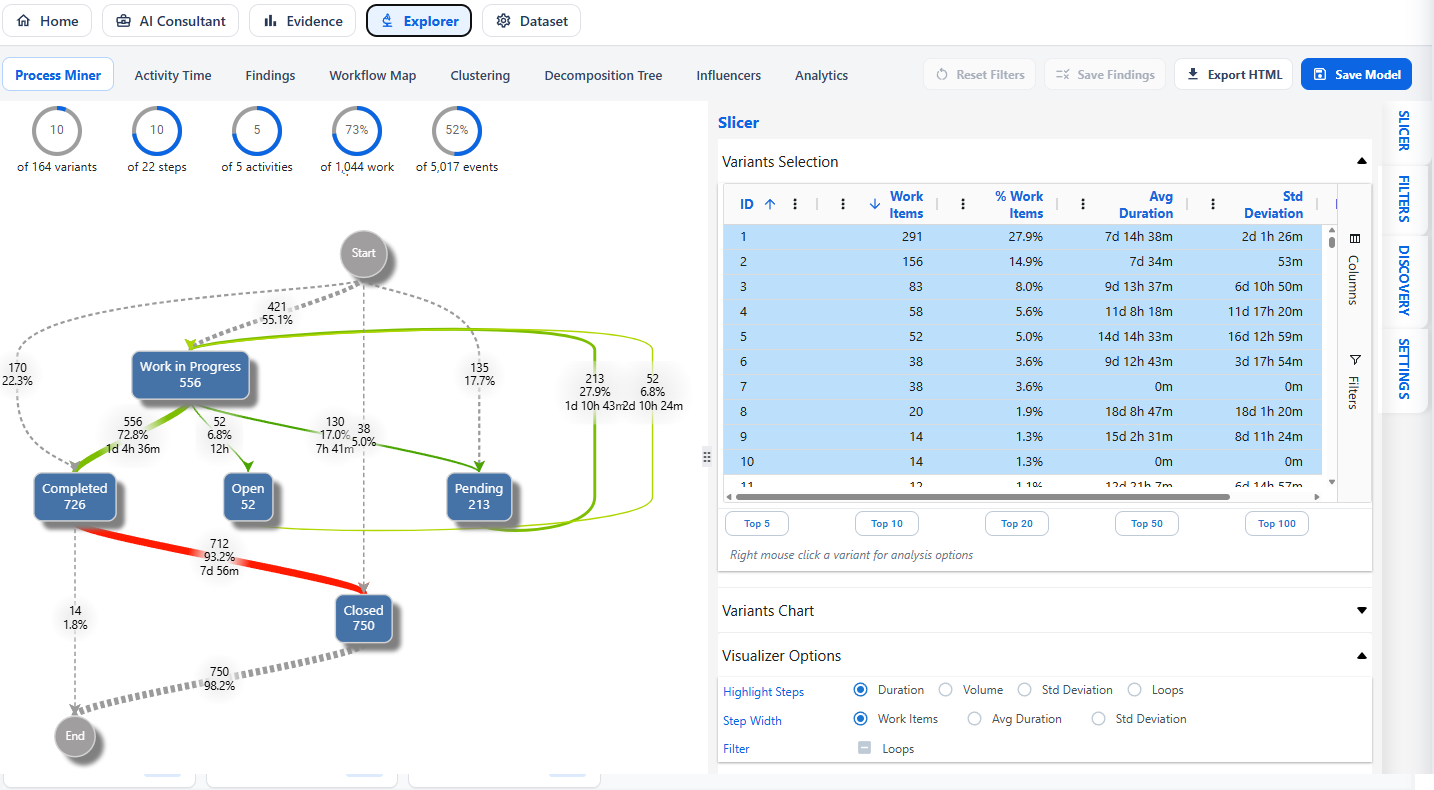Viewport: 1434px width, 790px height.
Task: Toggle the Loops filter checkbox
Action: tap(864, 747)
